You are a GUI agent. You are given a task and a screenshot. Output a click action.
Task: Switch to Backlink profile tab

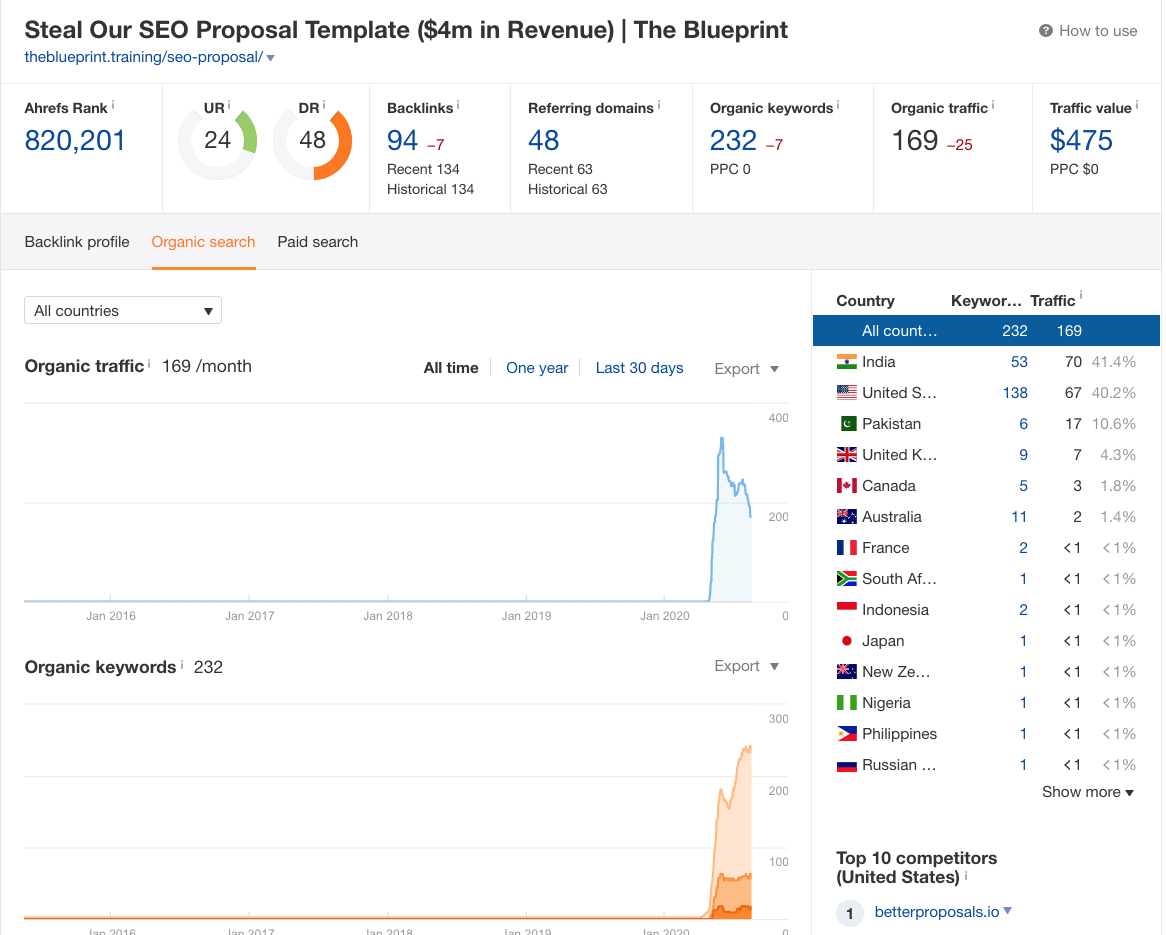click(77, 242)
